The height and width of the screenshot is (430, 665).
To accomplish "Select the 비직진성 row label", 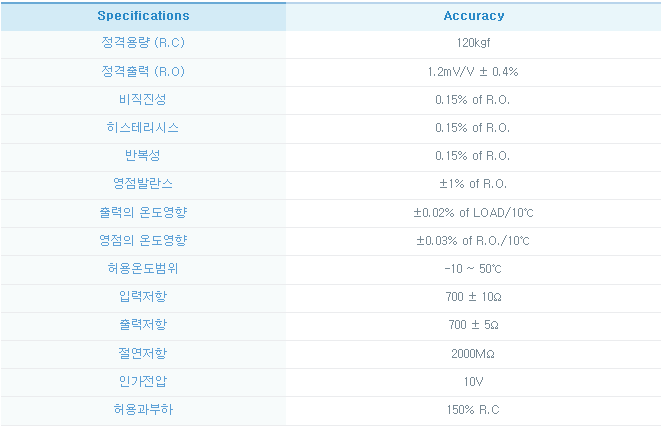I will tap(143, 99).
